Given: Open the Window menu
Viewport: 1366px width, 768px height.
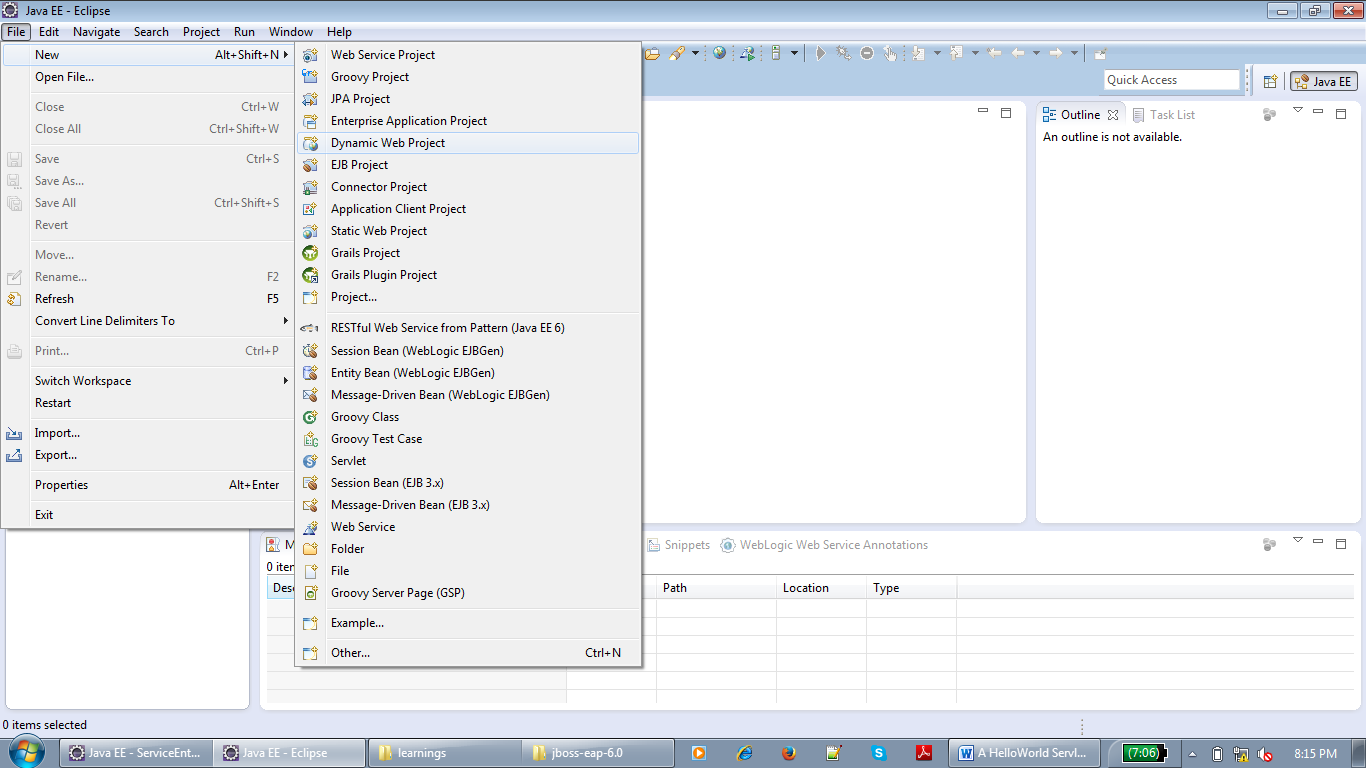Looking at the screenshot, I should [x=291, y=32].
